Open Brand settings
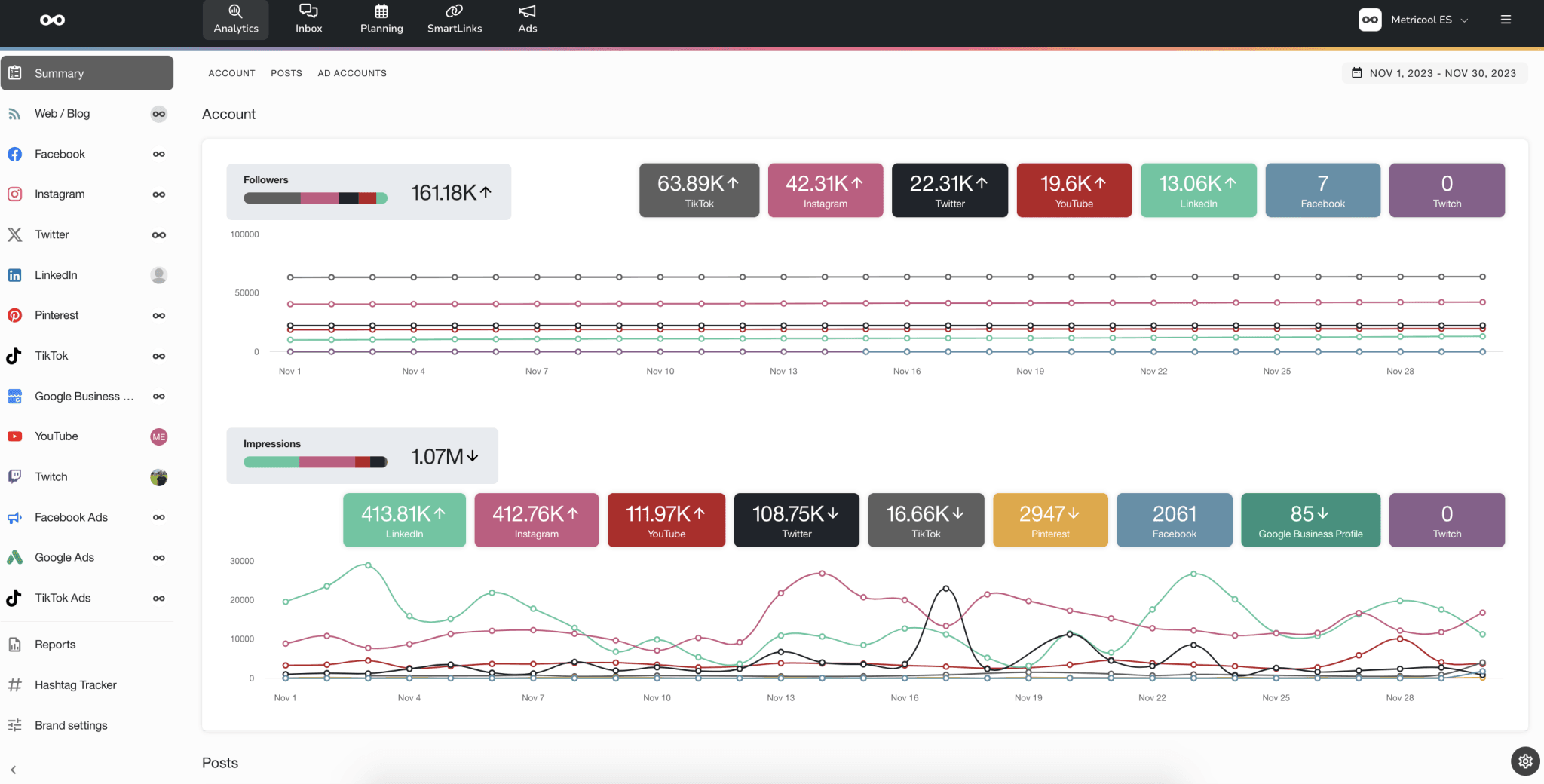The image size is (1544, 784). 71,724
